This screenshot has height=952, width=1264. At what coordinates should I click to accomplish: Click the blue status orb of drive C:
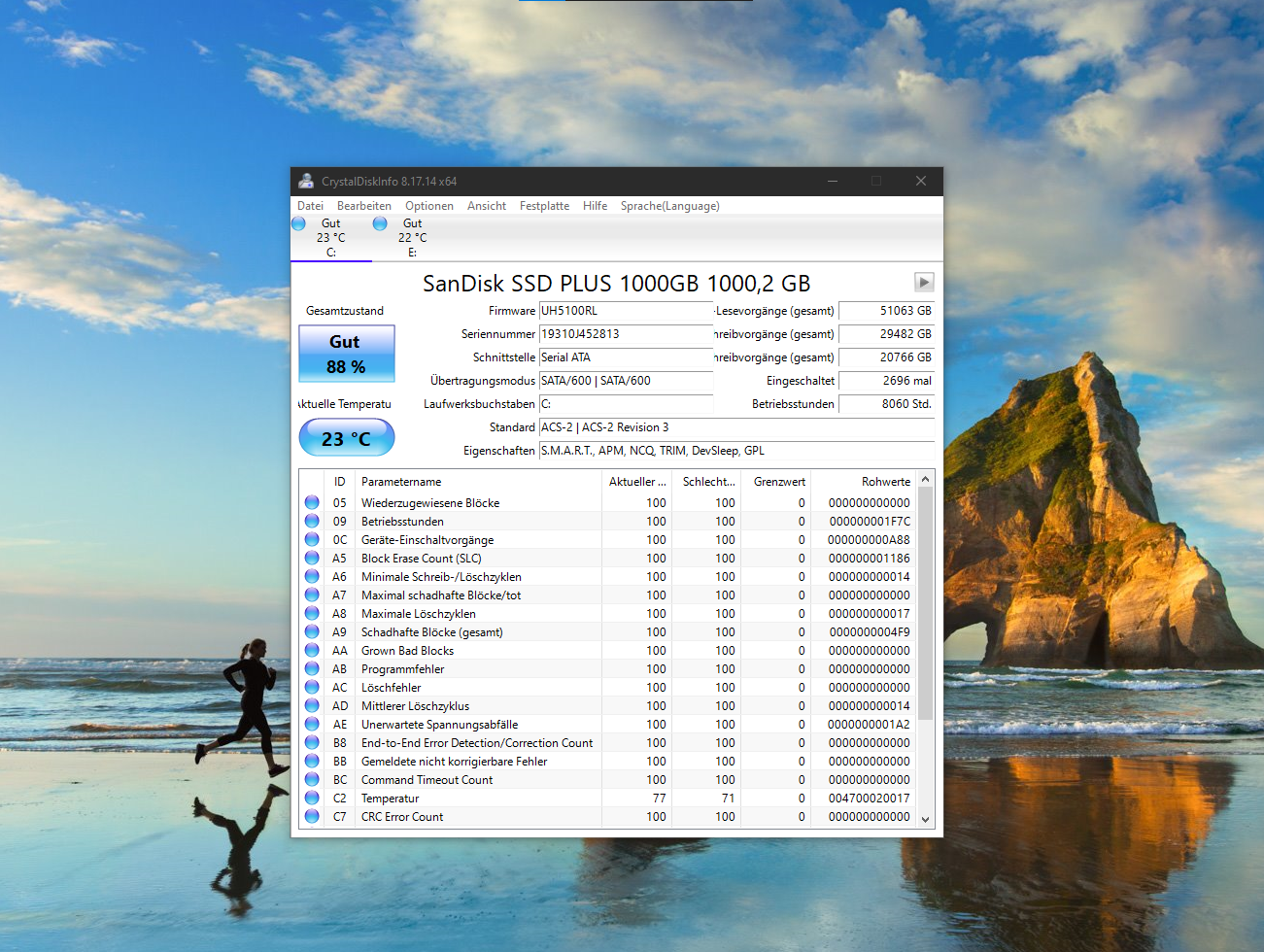pos(298,223)
